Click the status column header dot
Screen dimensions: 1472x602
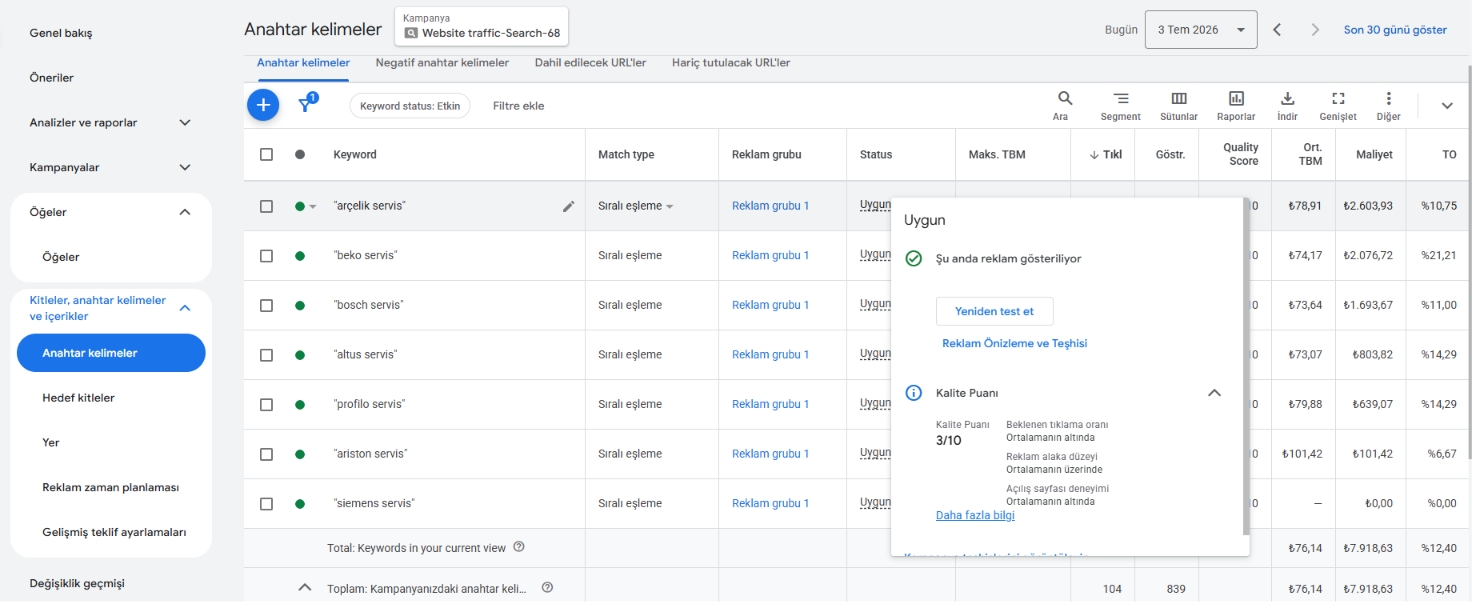coord(300,154)
